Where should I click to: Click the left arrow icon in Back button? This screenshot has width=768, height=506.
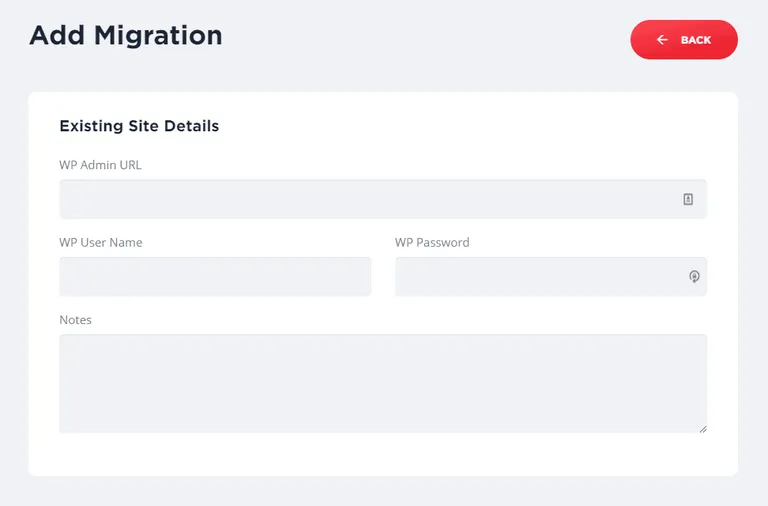662,40
